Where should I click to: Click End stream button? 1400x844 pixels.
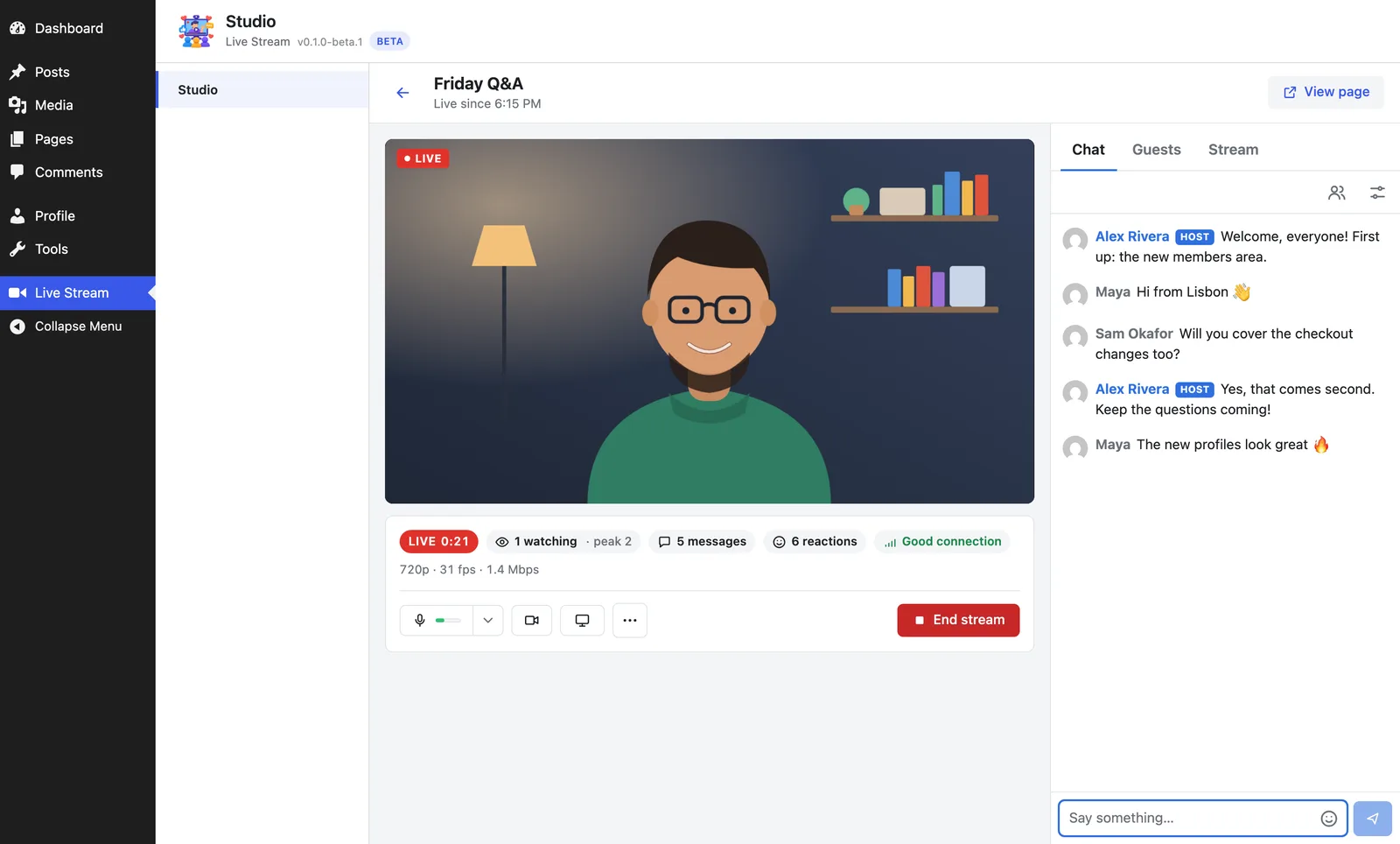click(958, 620)
